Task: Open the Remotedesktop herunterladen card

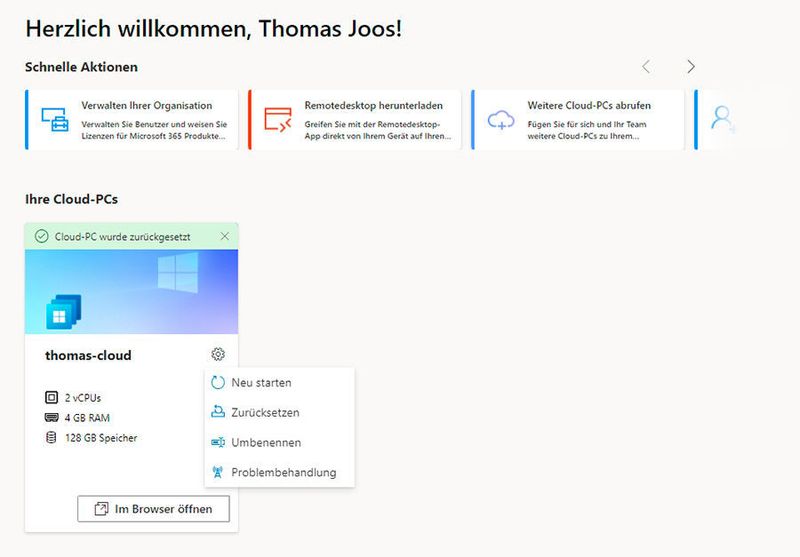Action: click(355, 120)
